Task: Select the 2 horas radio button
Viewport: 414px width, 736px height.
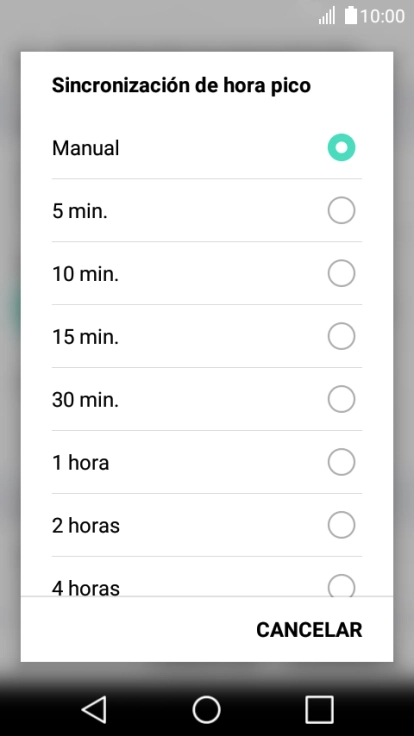Action: coord(341,525)
